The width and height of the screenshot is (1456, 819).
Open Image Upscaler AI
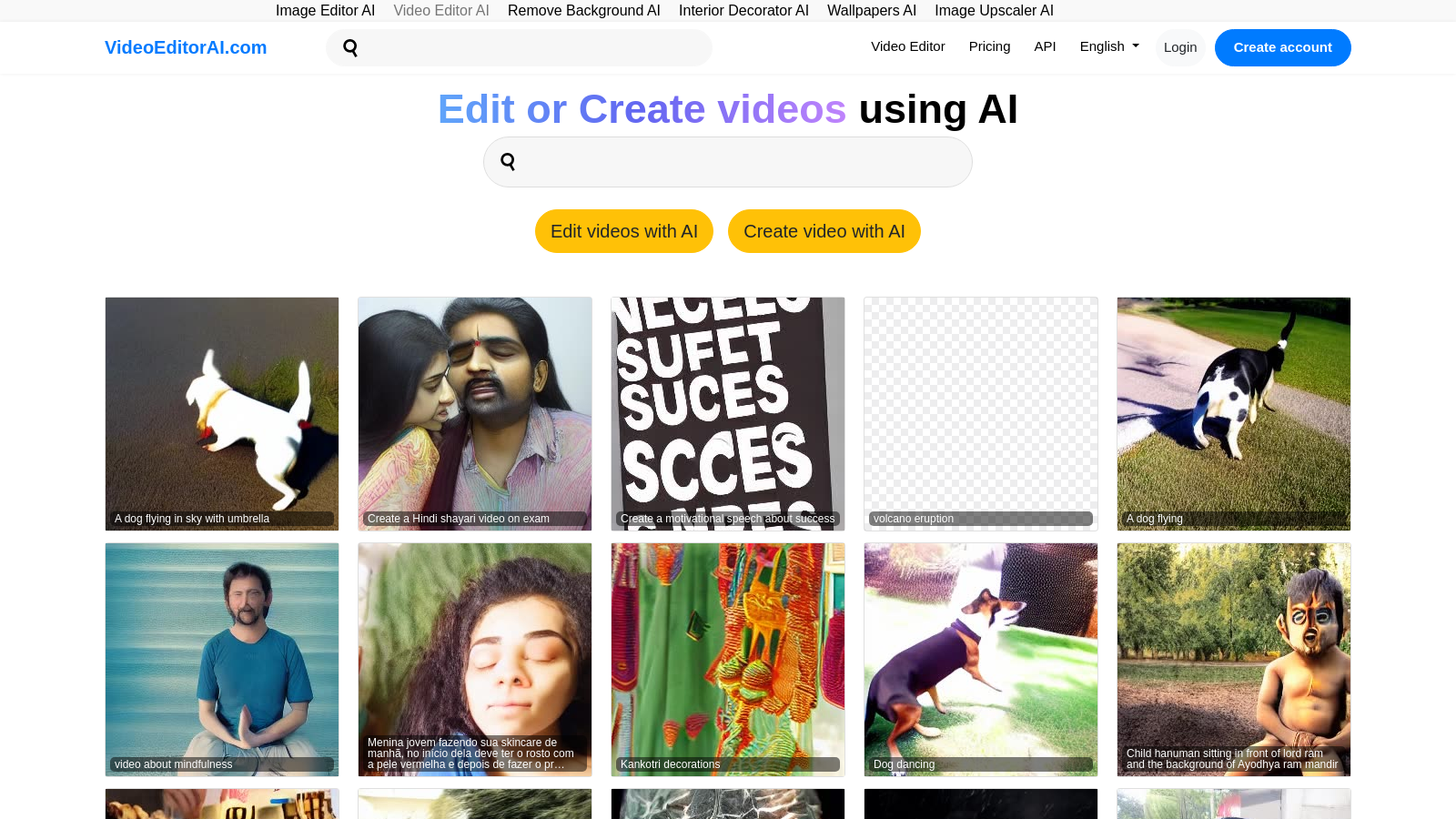pos(994,10)
